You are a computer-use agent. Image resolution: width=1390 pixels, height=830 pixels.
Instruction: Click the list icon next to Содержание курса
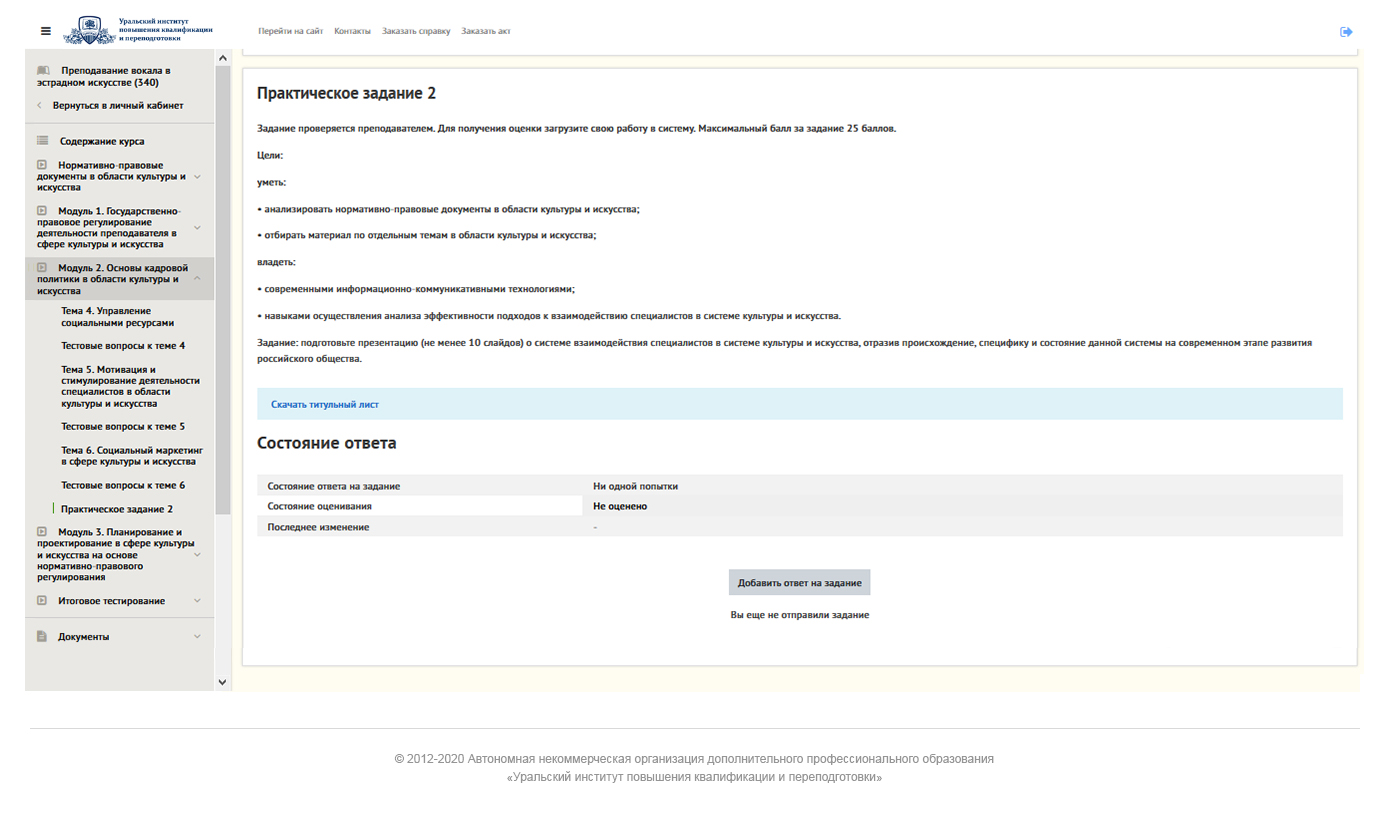tap(42, 141)
